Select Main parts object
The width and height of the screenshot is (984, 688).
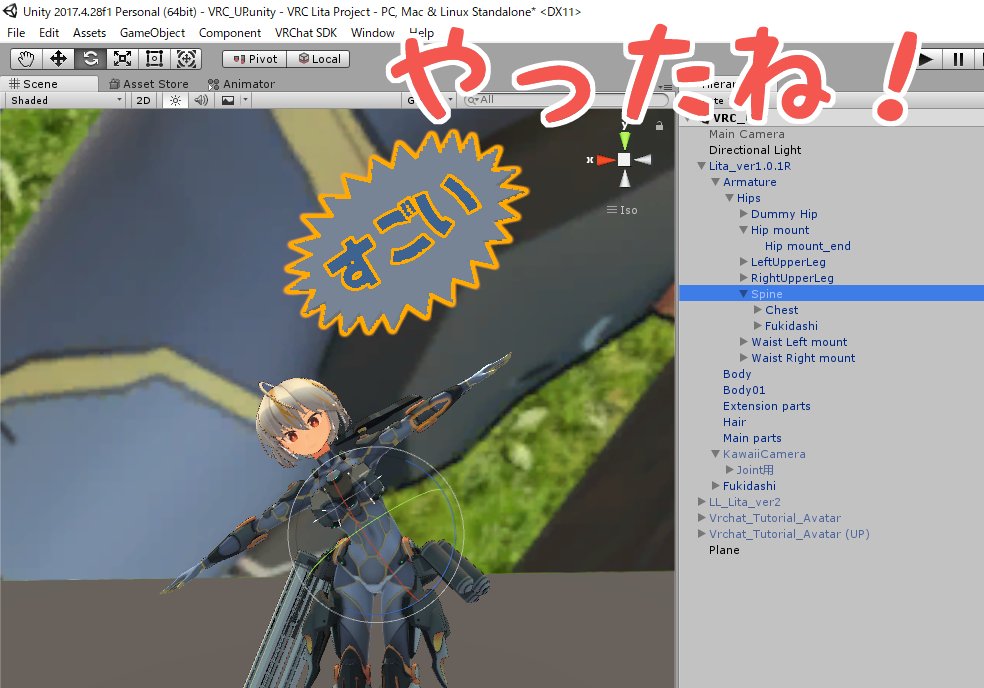pos(752,438)
